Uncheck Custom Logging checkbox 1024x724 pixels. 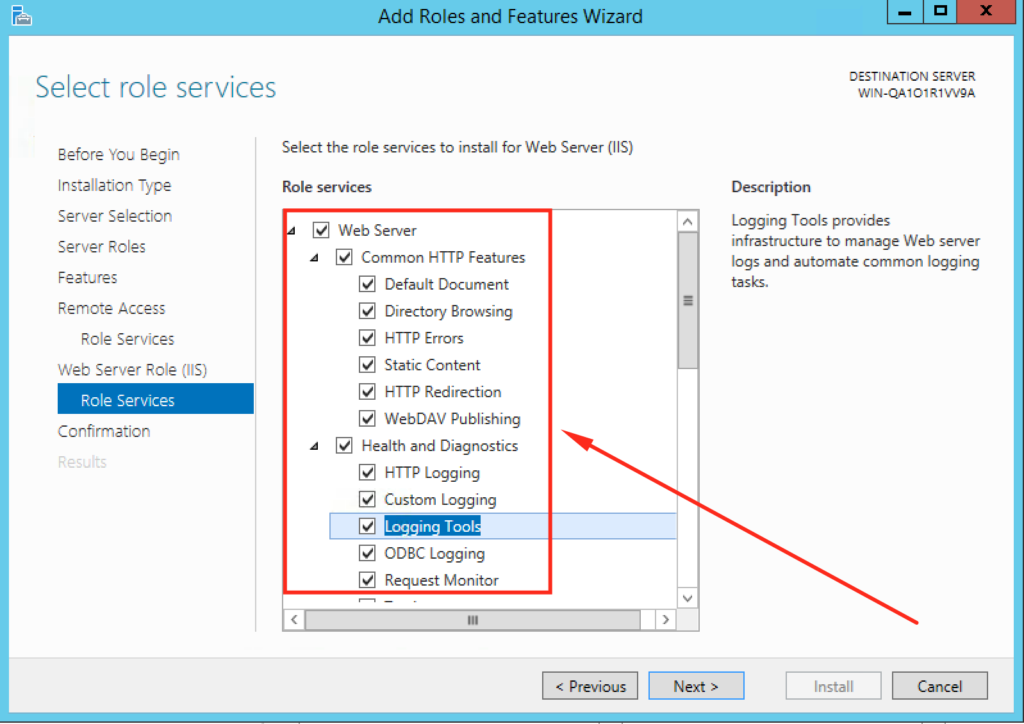pos(368,499)
